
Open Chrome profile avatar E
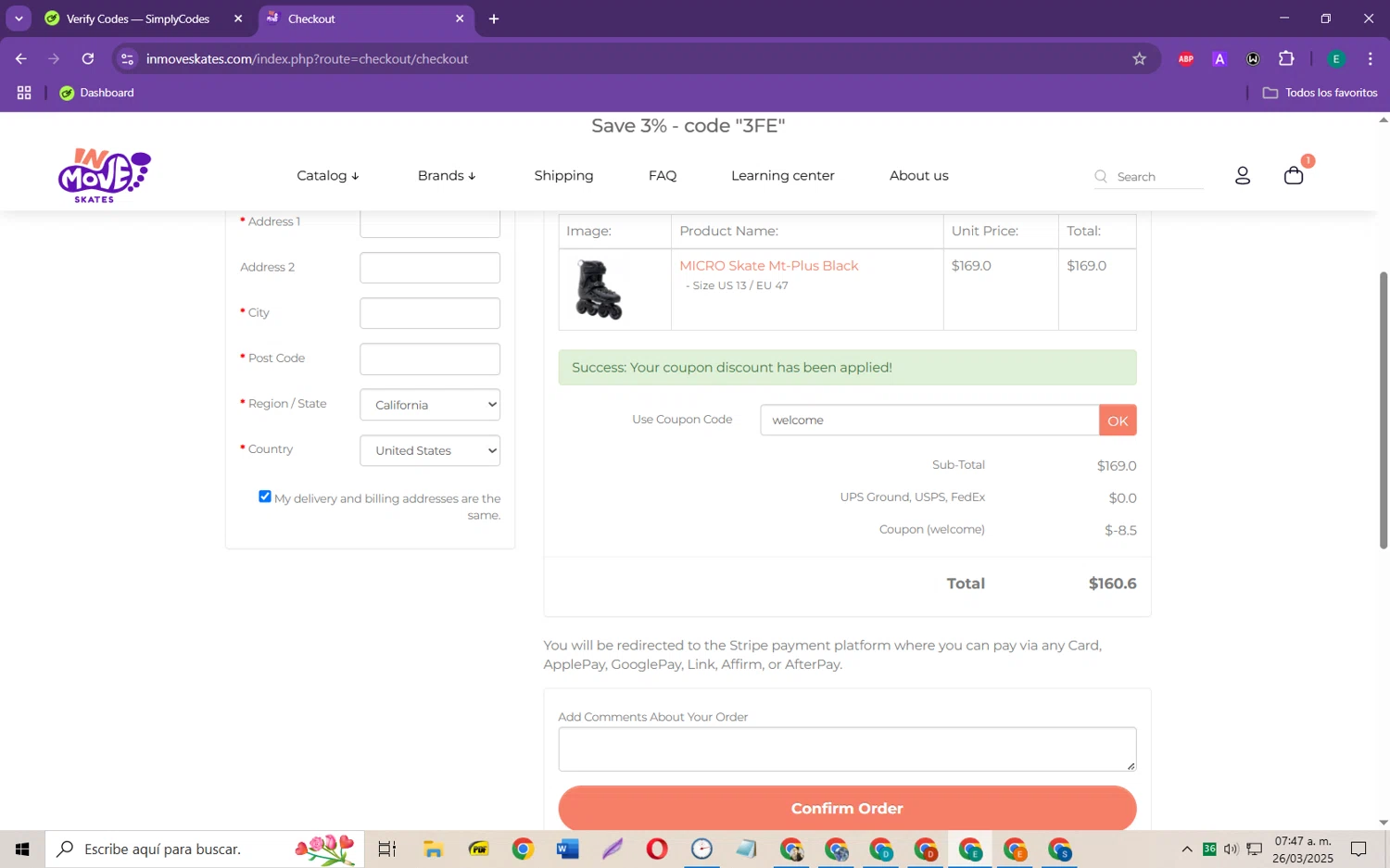click(1335, 58)
